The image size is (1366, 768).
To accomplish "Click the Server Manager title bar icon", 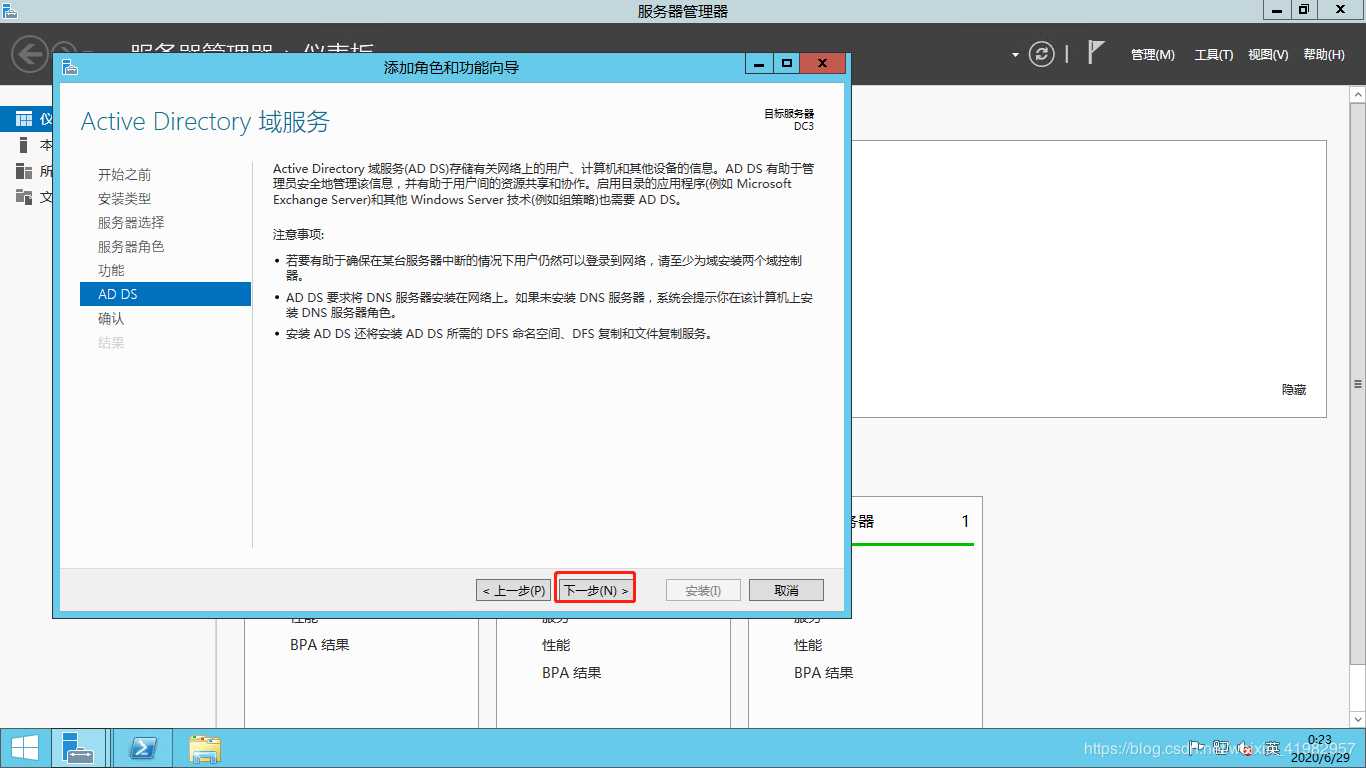I will [x=9, y=10].
